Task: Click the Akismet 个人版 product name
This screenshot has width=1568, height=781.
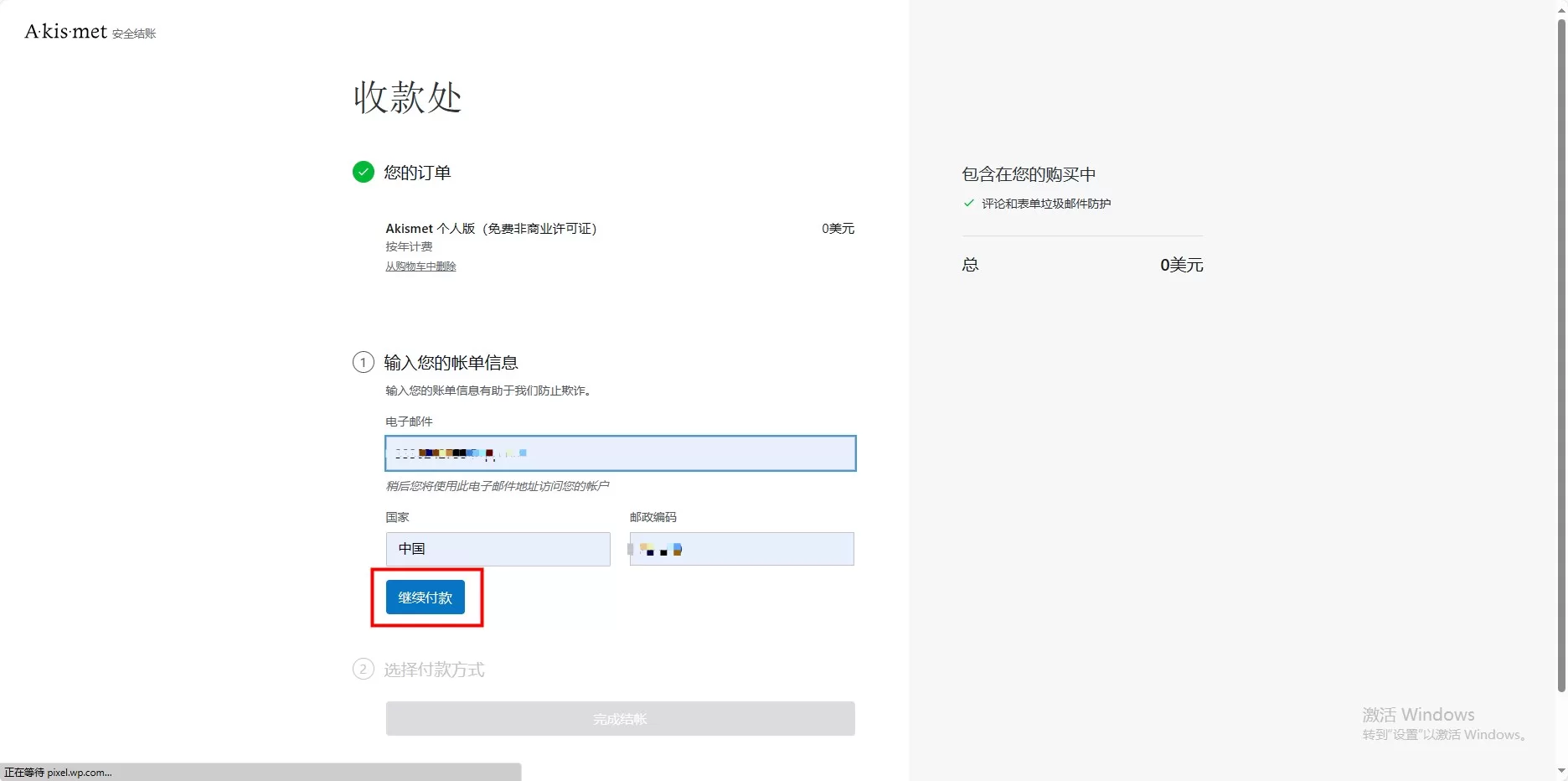Action: pyautogui.click(x=491, y=229)
